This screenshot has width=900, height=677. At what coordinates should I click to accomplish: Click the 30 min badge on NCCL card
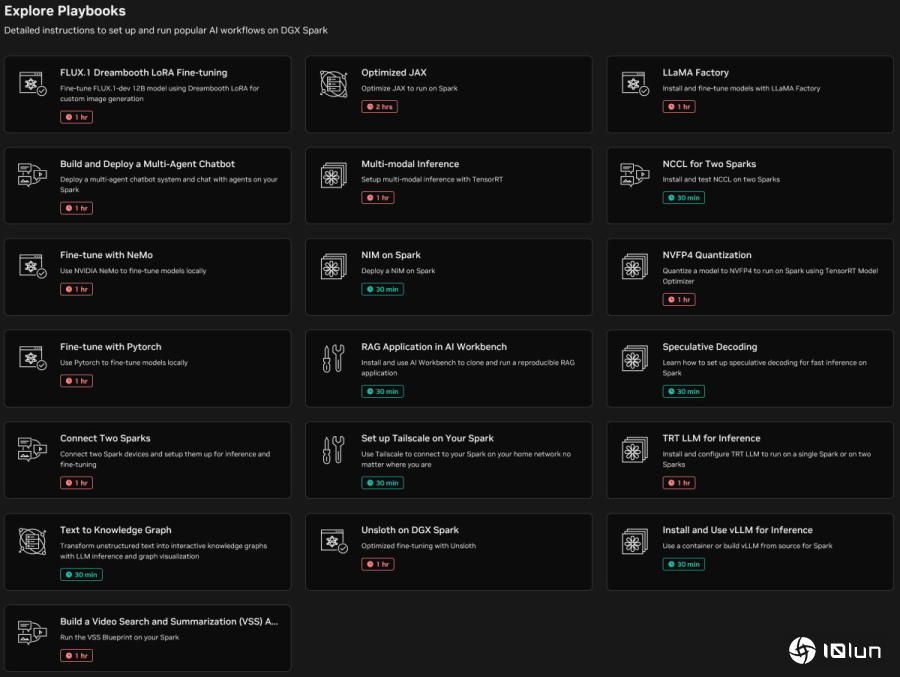(x=683, y=198)
